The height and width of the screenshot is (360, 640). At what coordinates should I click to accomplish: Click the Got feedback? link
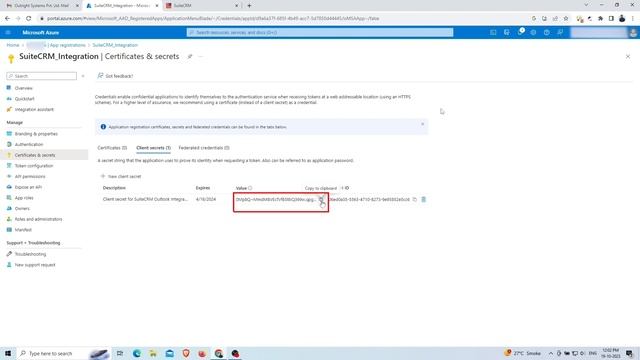pos(115,76)
